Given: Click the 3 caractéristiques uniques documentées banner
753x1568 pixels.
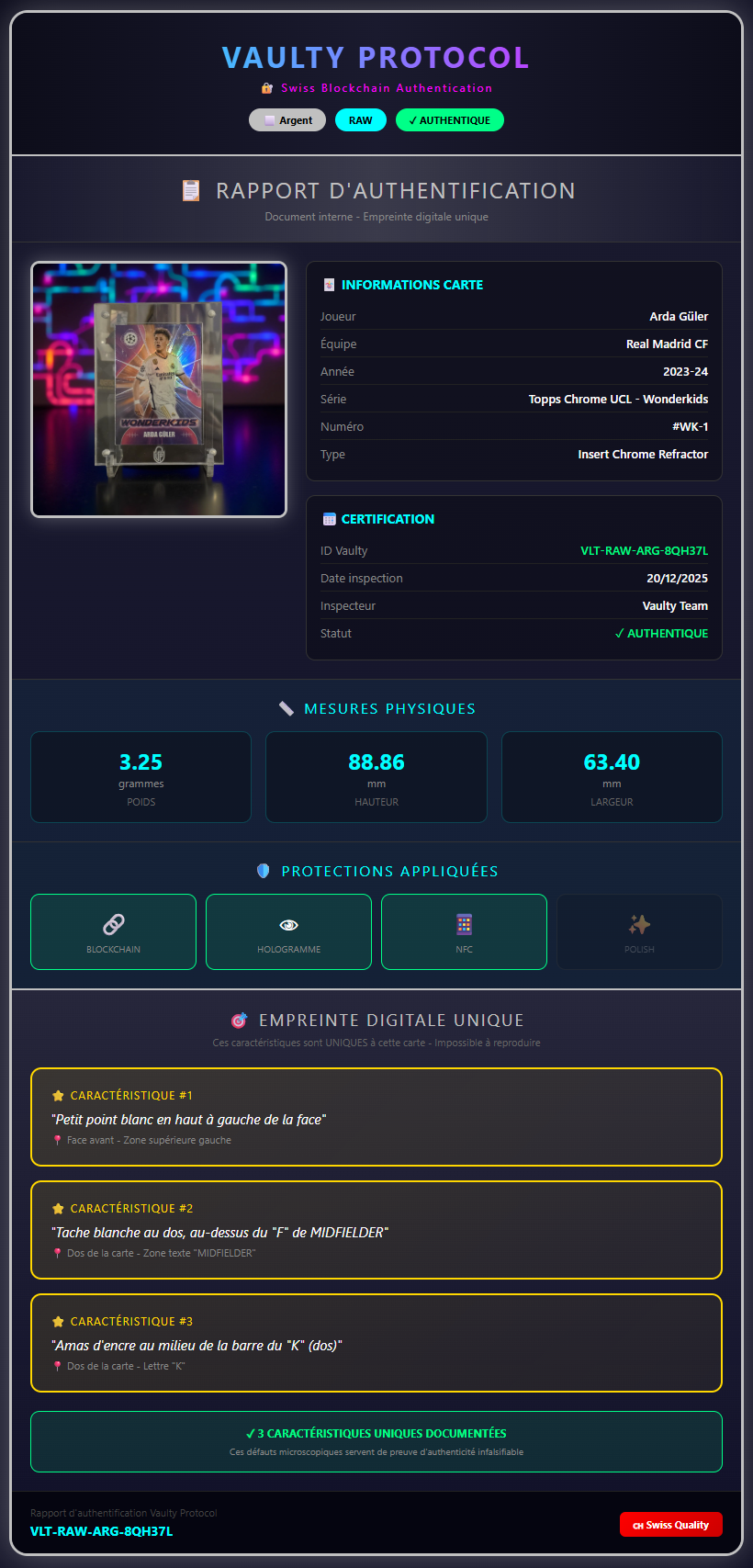Looking at the screenshot, I should point(376,1441).
